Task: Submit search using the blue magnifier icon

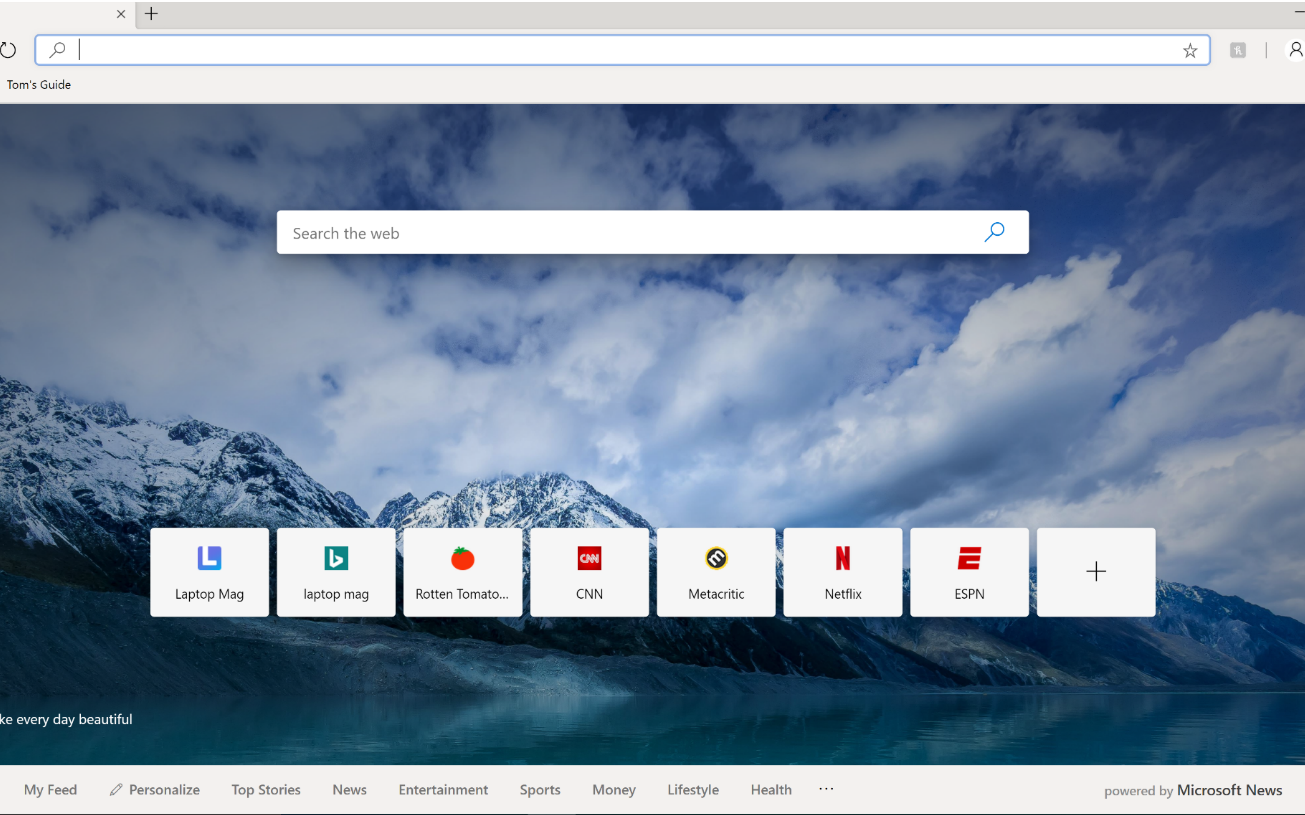Action: tap(994, 232)
